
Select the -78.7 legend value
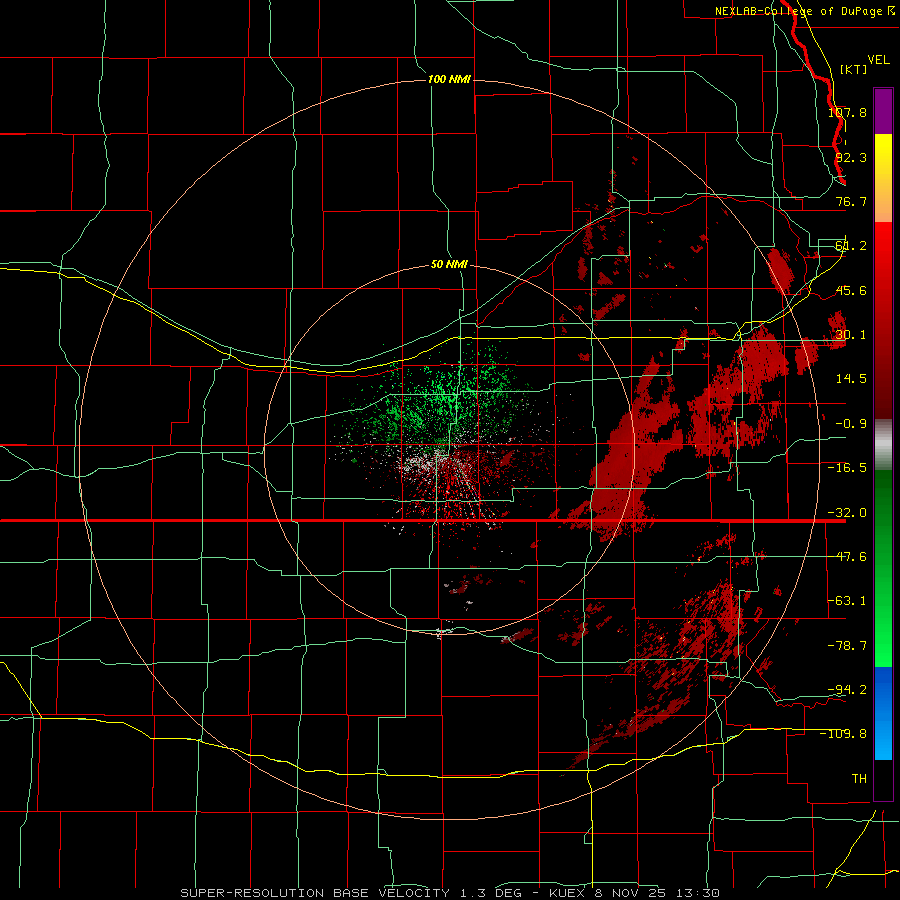click(x=847, y=646)
